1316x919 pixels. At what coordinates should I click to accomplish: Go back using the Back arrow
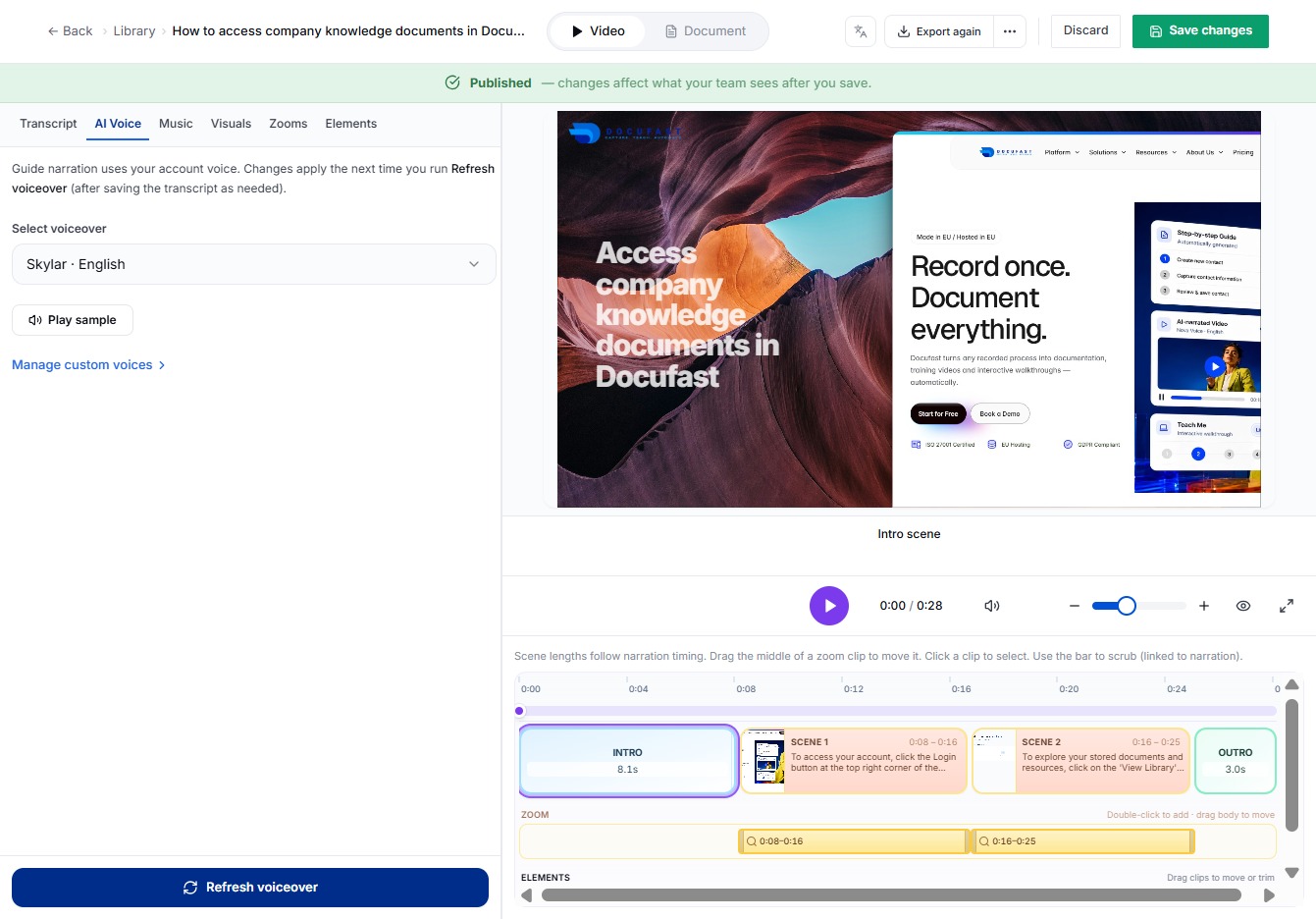(x=70, y=31)
